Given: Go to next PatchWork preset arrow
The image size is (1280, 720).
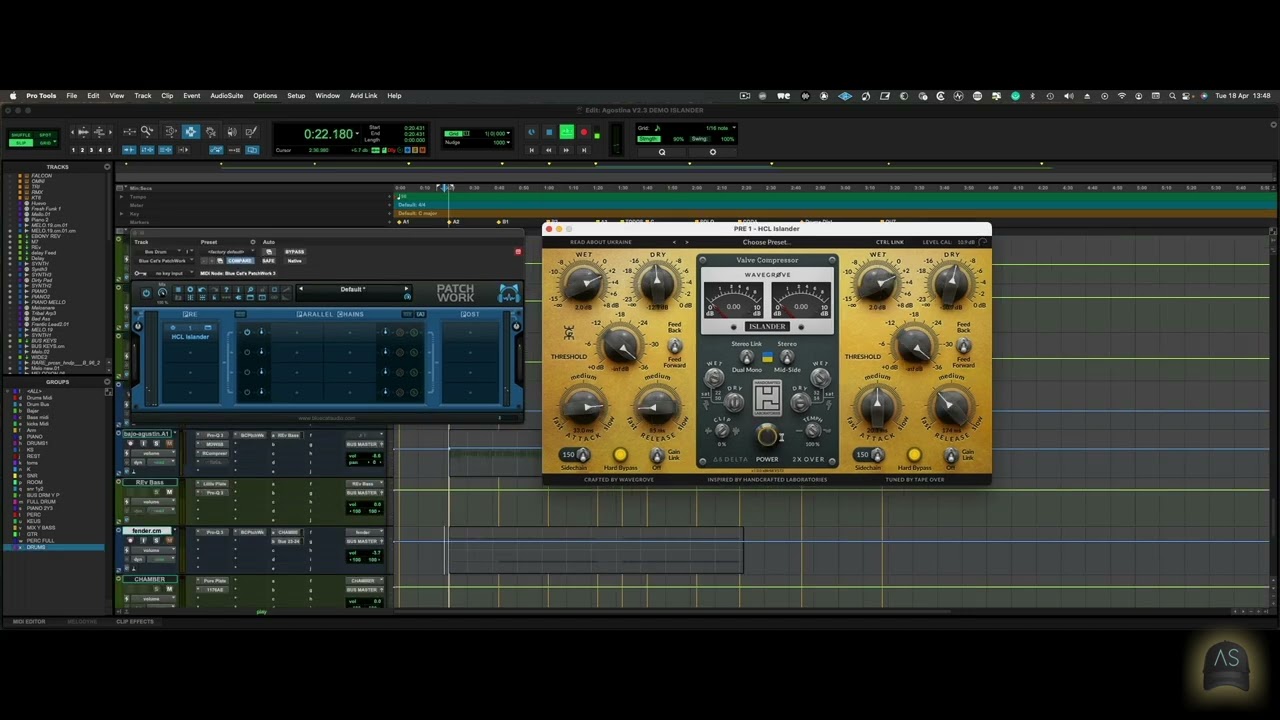Looking at the screenshot, I should point(406,288).
